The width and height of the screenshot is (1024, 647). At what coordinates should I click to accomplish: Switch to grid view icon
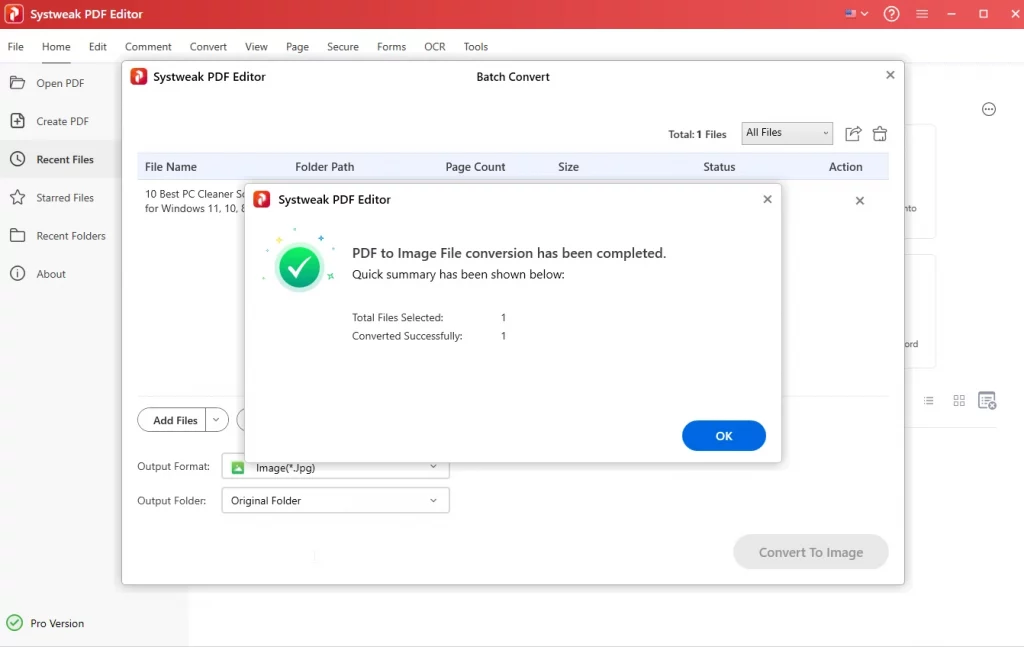click(x=959, y=400)
